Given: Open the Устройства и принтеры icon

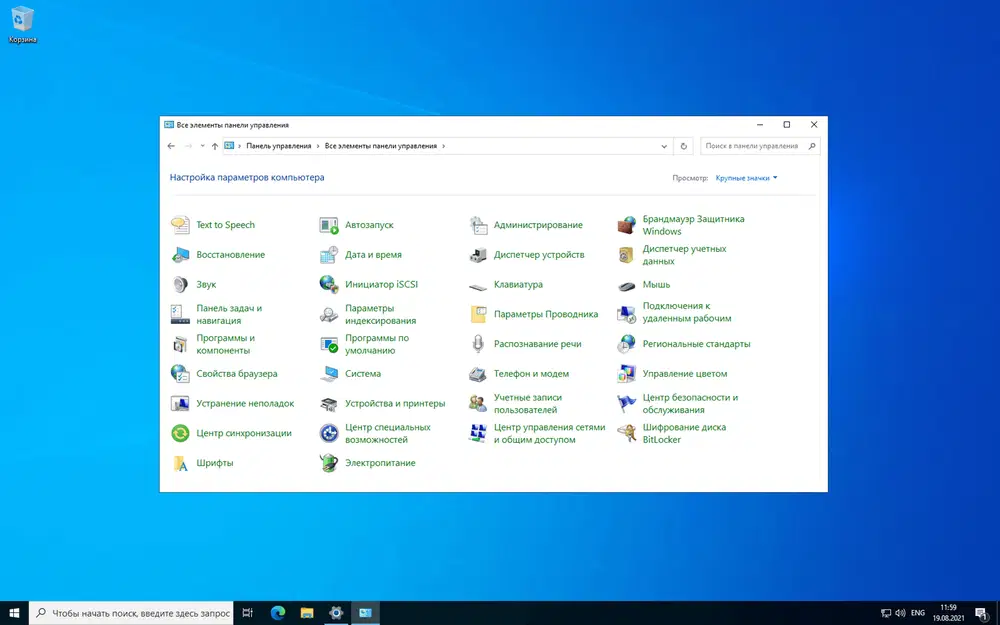Looking at the screenshot, I should tap(329, 403).
